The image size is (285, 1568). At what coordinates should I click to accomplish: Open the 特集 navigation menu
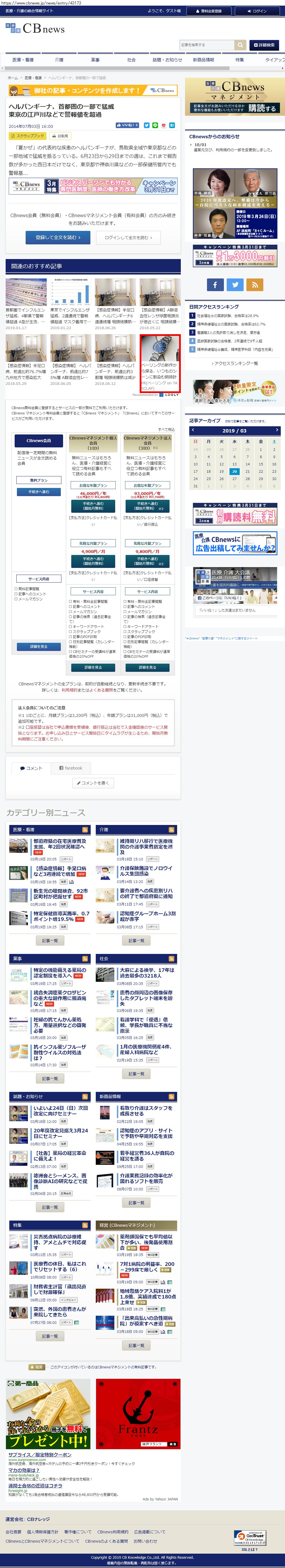(239, 60)
